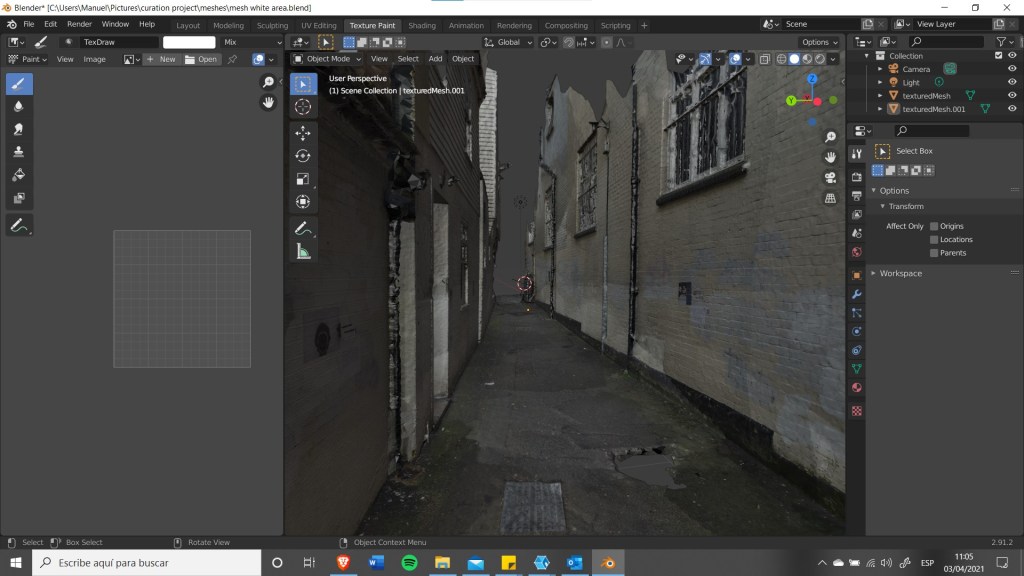Activate the 3D Cursor tool

pos(303,107)
